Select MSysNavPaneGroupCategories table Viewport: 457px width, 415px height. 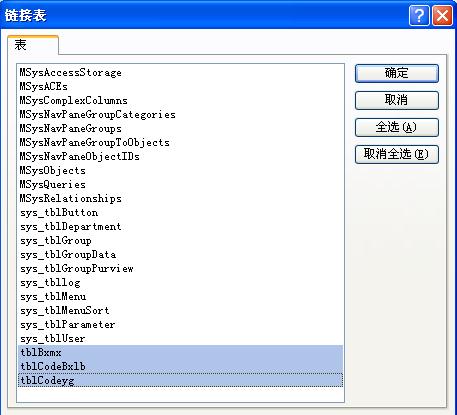point(180,115)
